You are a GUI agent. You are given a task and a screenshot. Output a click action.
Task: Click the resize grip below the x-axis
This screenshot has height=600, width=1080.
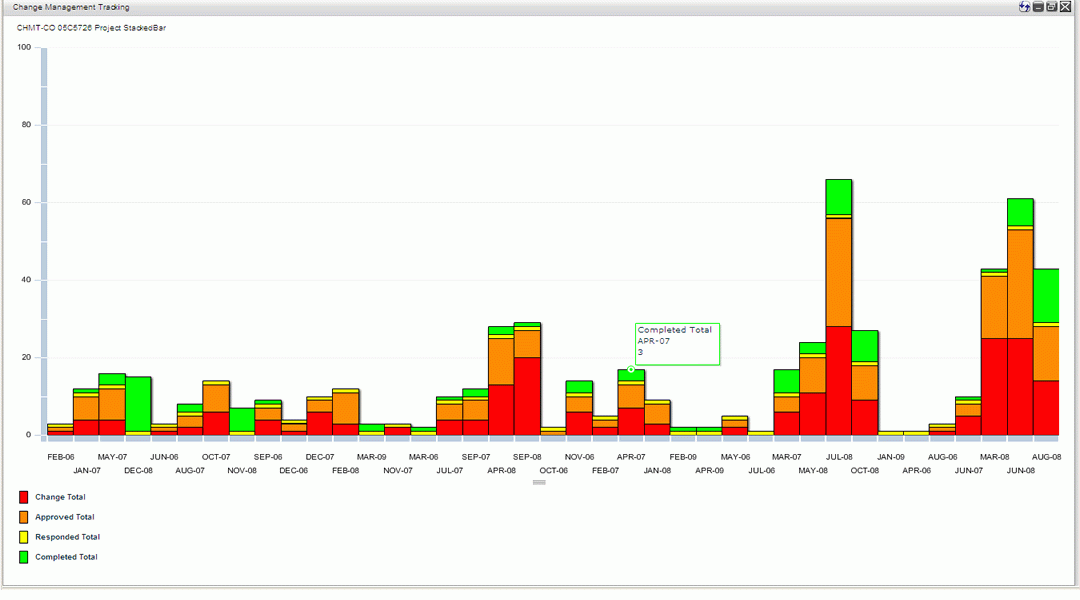pyautogui.click(x=539, y=482)
